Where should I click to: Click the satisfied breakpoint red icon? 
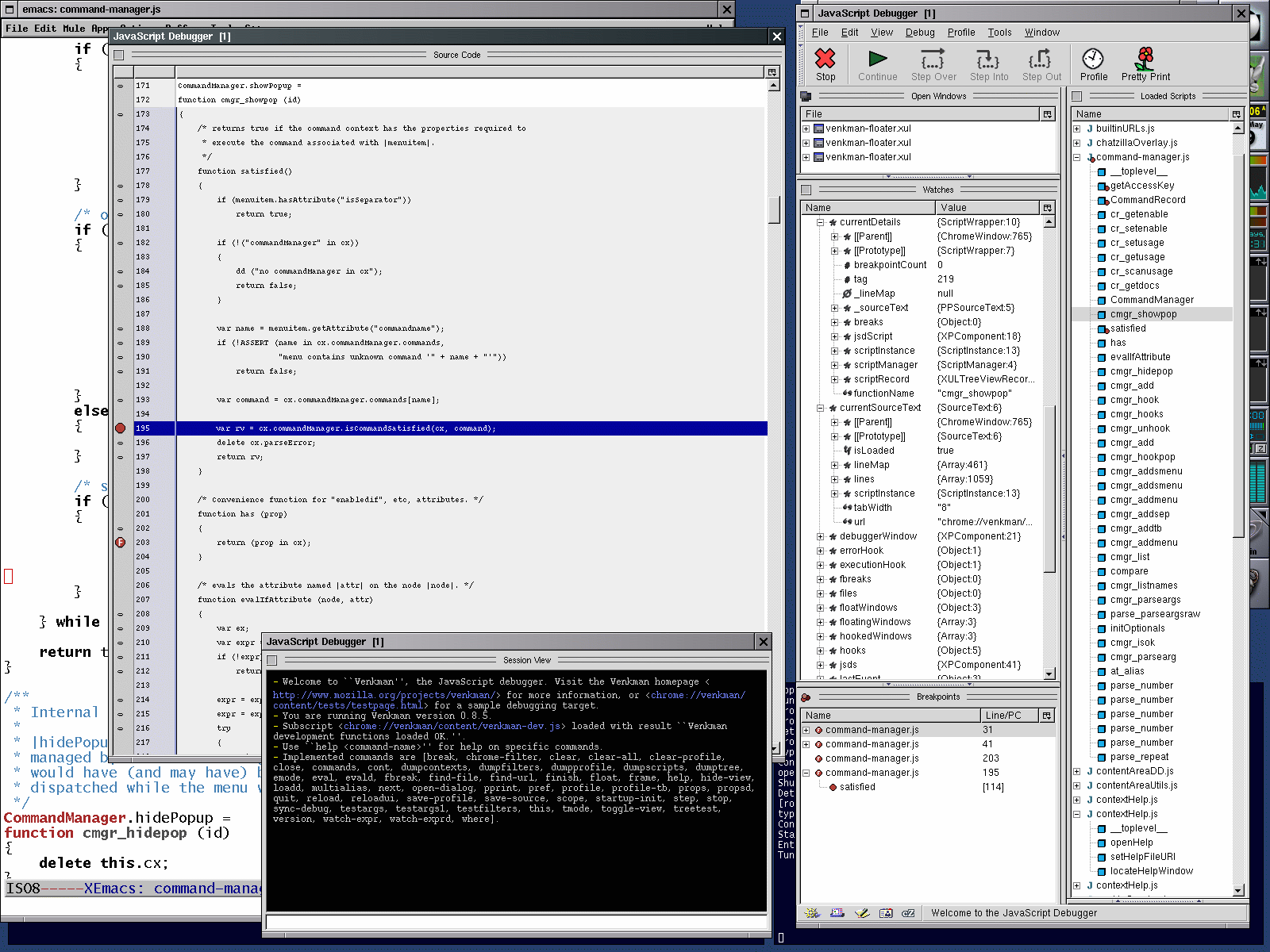click(833, 787)
